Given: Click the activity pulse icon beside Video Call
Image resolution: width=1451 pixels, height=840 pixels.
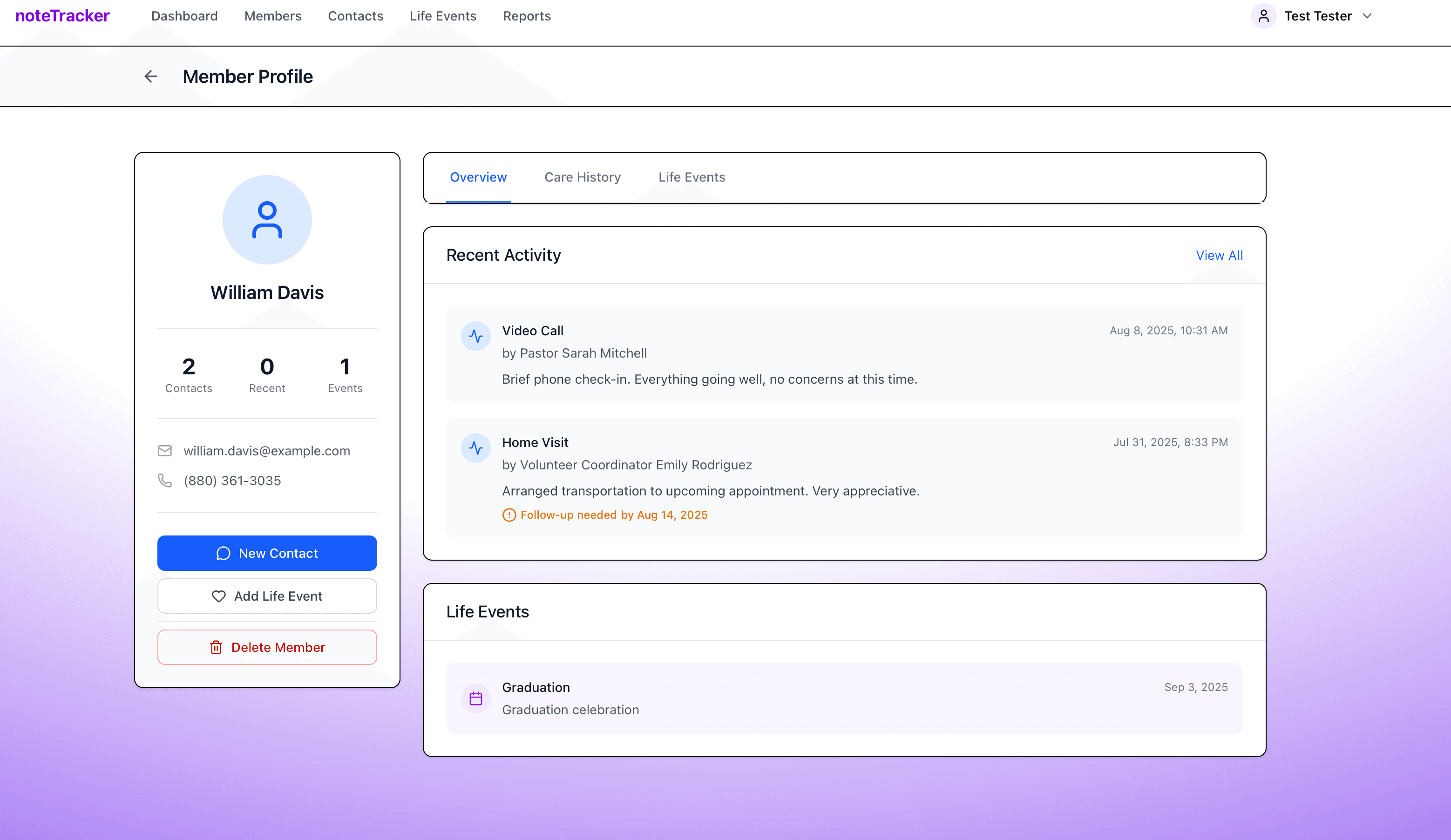Looking at the screenshot, I should click(475, 336).
